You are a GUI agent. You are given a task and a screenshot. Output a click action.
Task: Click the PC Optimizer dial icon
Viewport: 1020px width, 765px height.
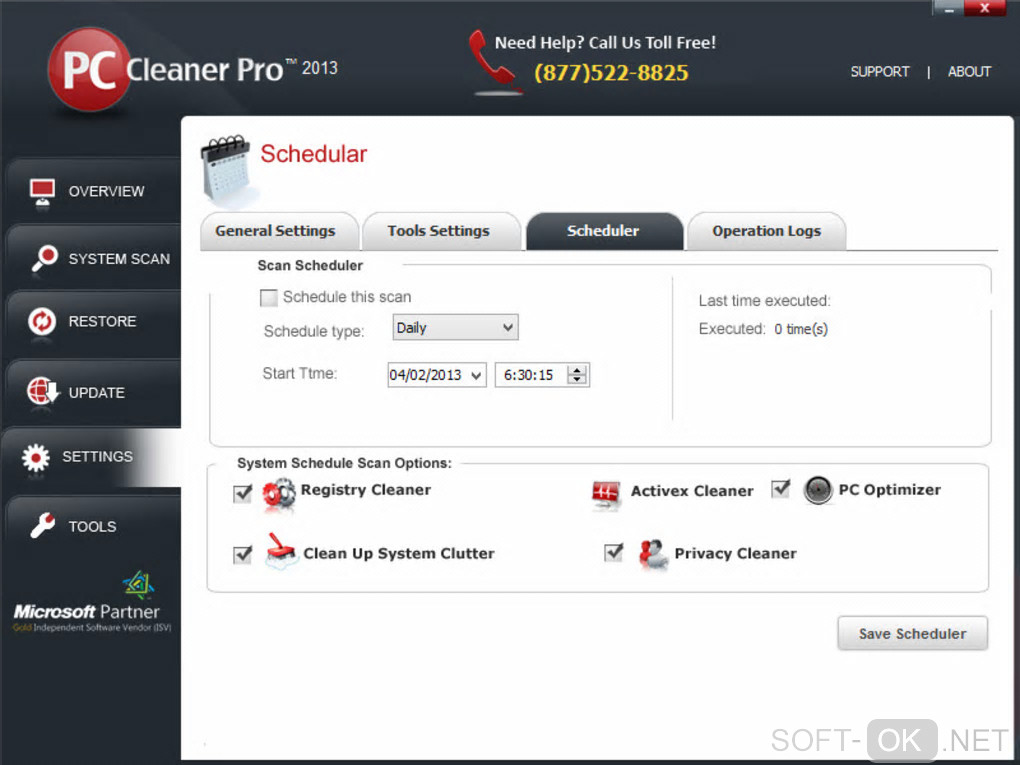(x=818, y=490)
